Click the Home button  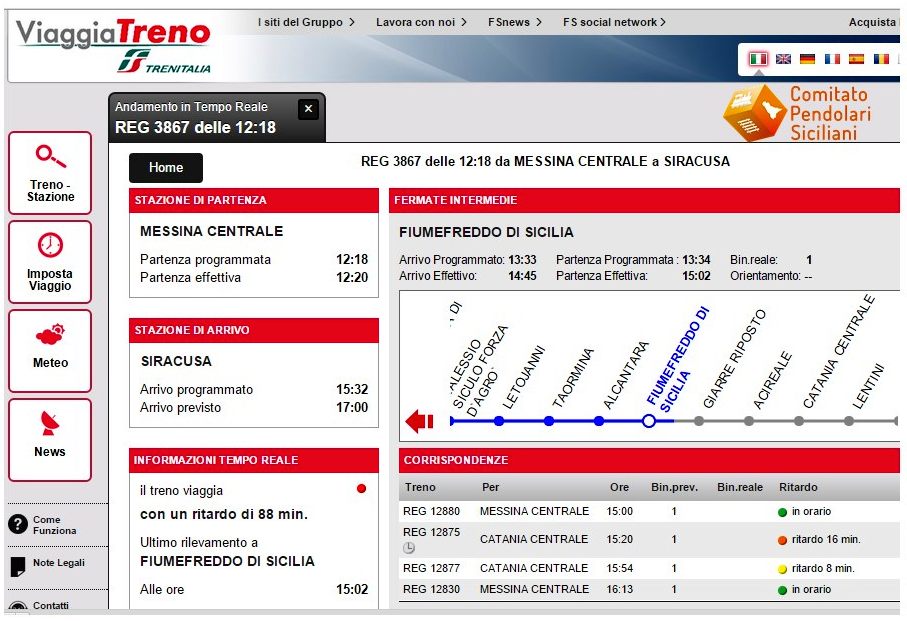(x=166, y=168)
